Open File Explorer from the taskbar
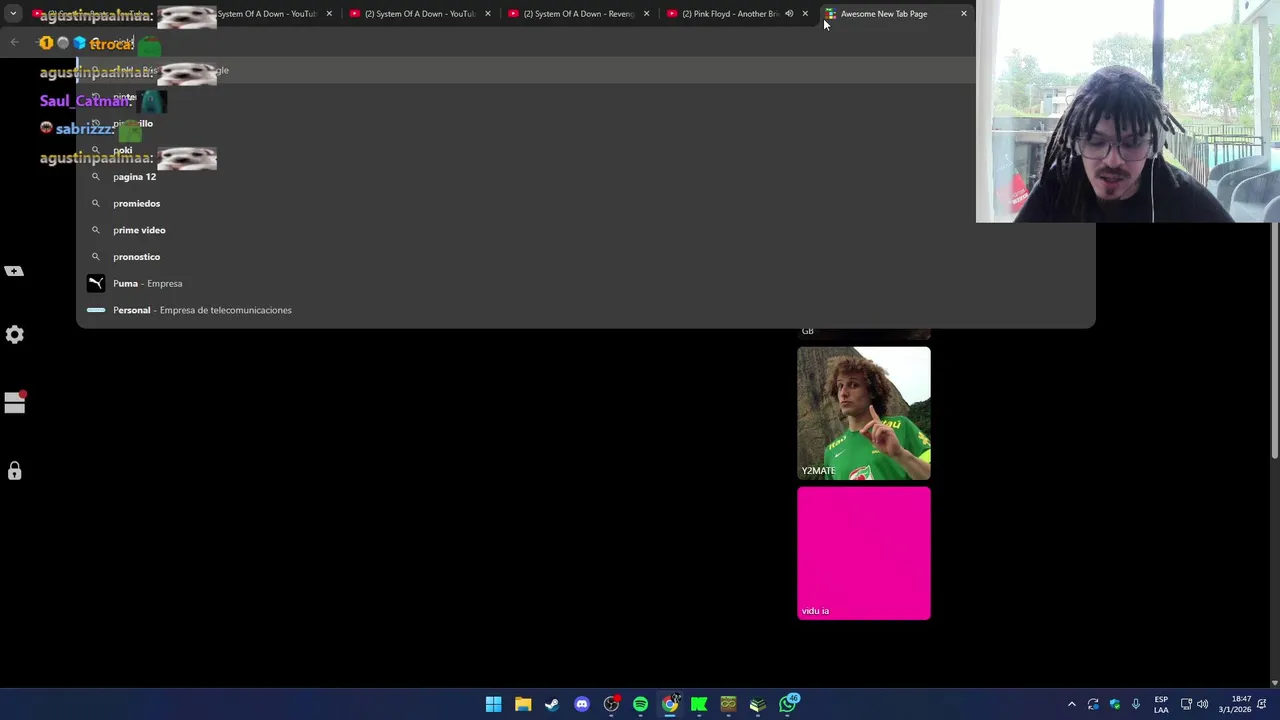The width and height of the screenshot is (1280, 720). click(x=523, y=704)
